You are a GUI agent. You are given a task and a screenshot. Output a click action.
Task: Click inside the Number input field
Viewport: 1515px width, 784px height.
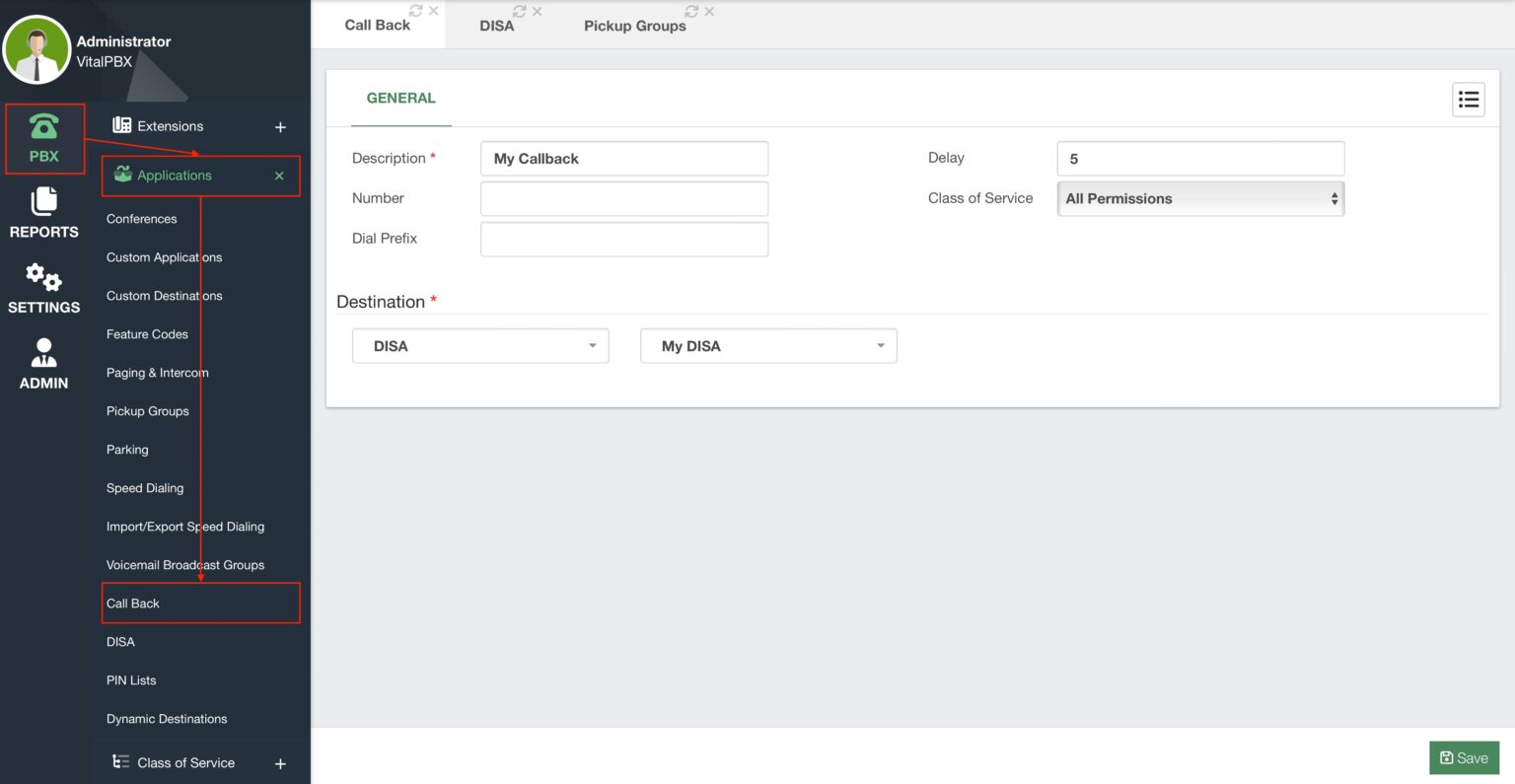(x=623, y=198)
